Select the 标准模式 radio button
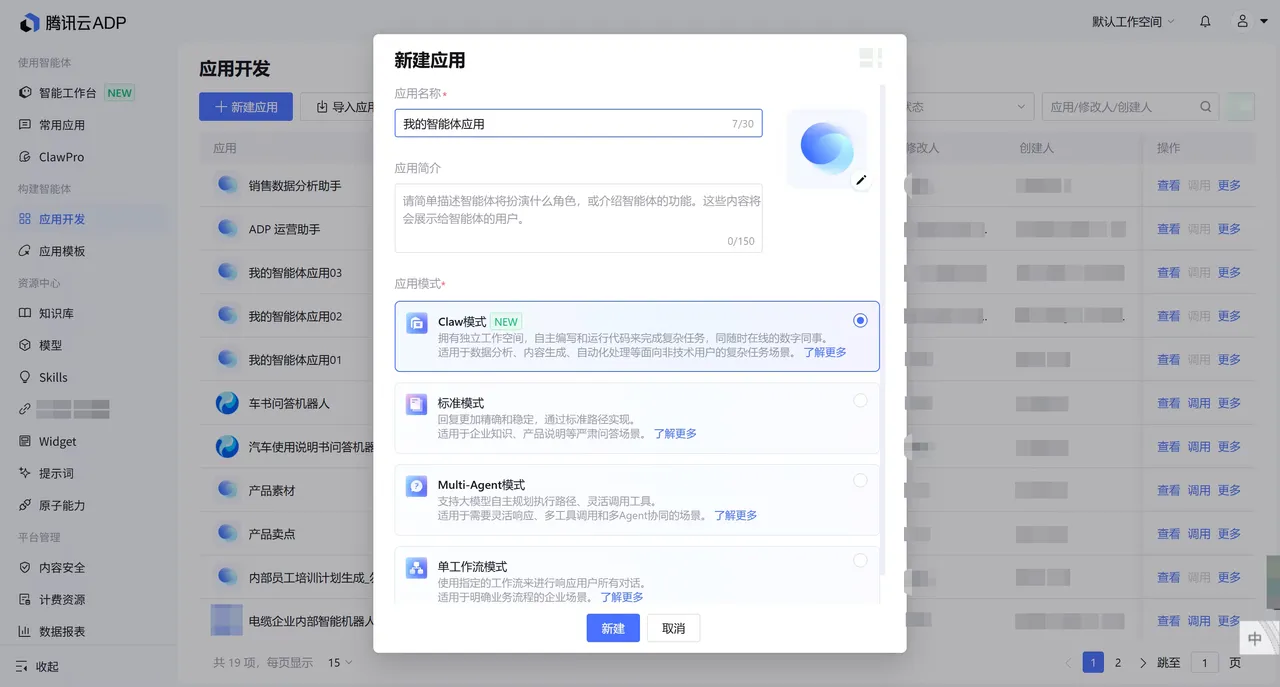This screenshot has height=687, width=1280. (x=860, y=400)
